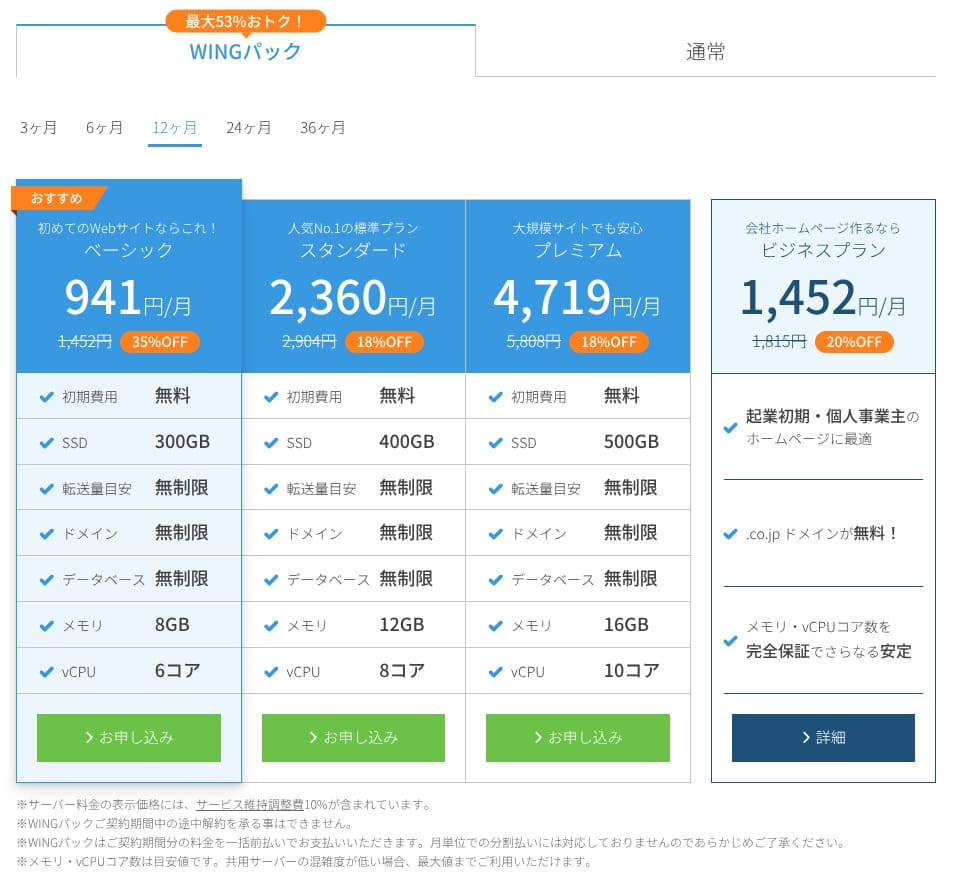Click the 最大53%おトク badge

(246, 21)
